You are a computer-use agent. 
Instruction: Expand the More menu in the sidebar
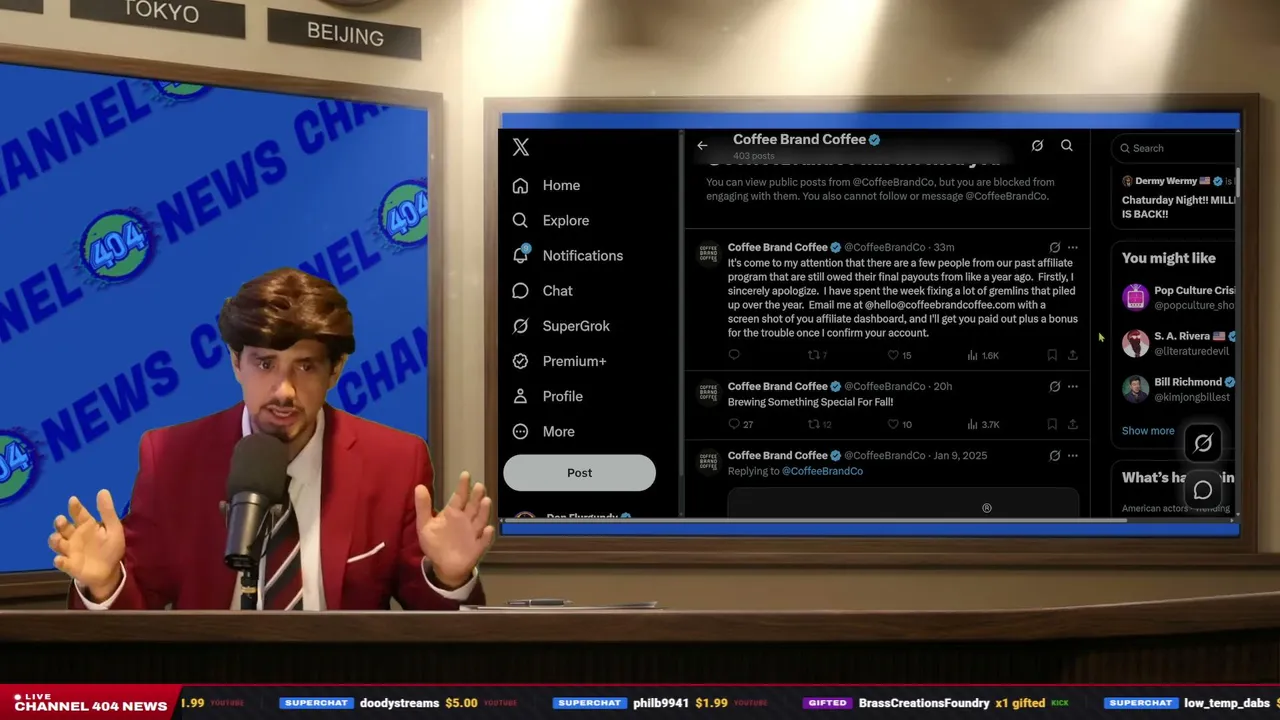coord(543,431)
